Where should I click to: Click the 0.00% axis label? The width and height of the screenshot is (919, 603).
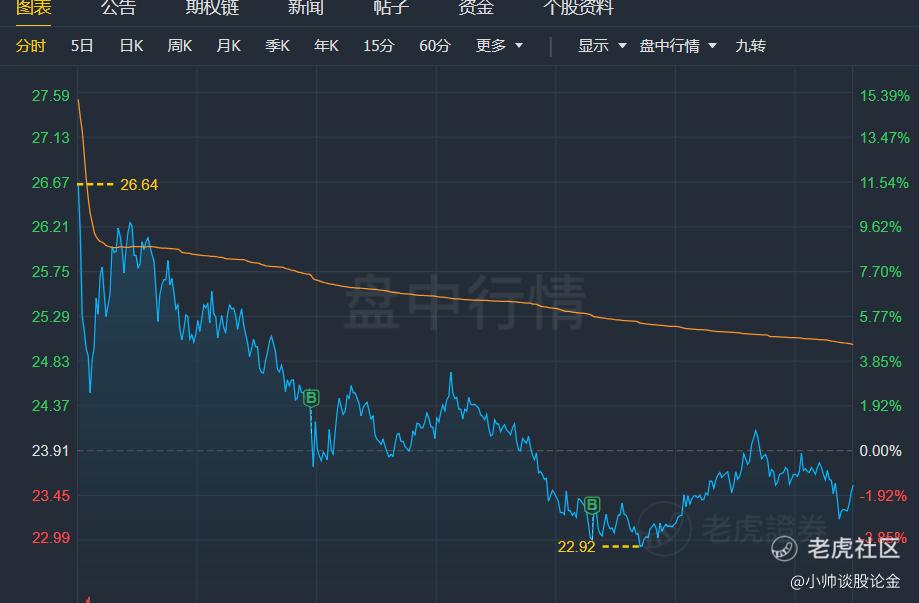coord(880,451)
